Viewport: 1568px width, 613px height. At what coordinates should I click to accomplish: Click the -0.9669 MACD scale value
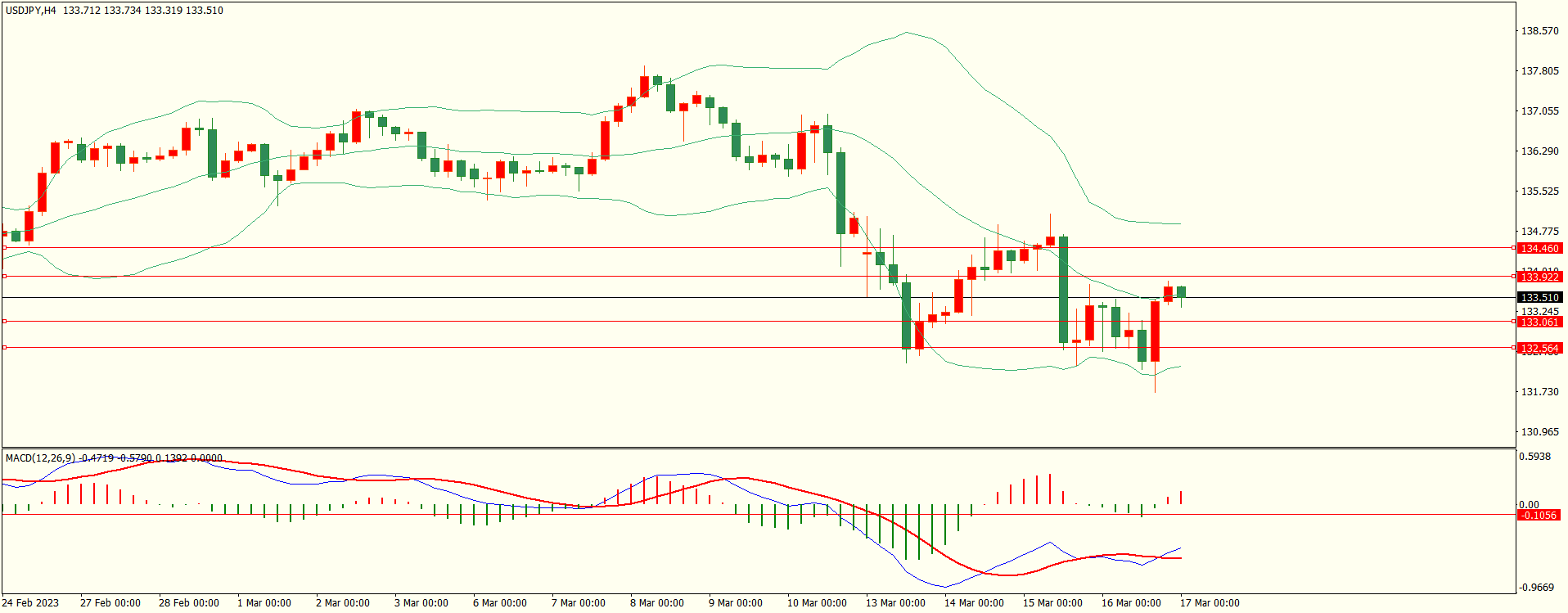(1537, 588)
